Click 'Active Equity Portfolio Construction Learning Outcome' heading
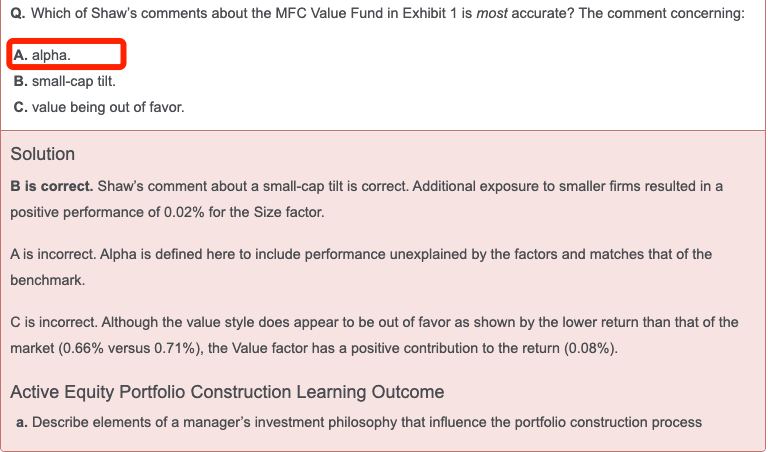768x452 pixels. [x=227, y=392]
